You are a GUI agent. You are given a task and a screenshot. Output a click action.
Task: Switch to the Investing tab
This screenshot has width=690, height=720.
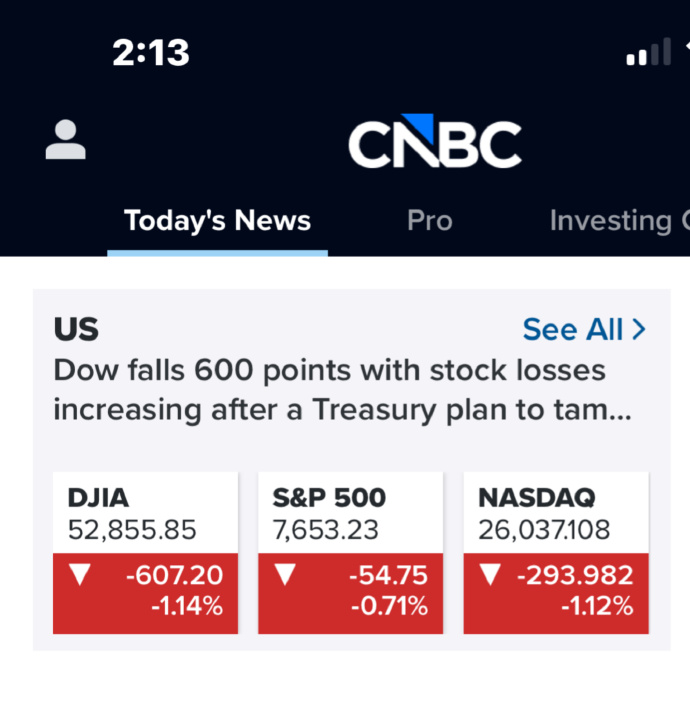point(611,221)
